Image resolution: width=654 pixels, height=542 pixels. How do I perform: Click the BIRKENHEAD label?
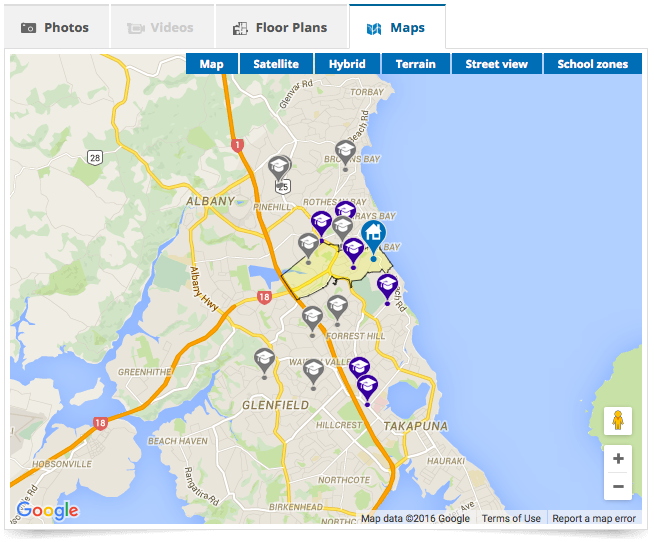tap(296, 507)
